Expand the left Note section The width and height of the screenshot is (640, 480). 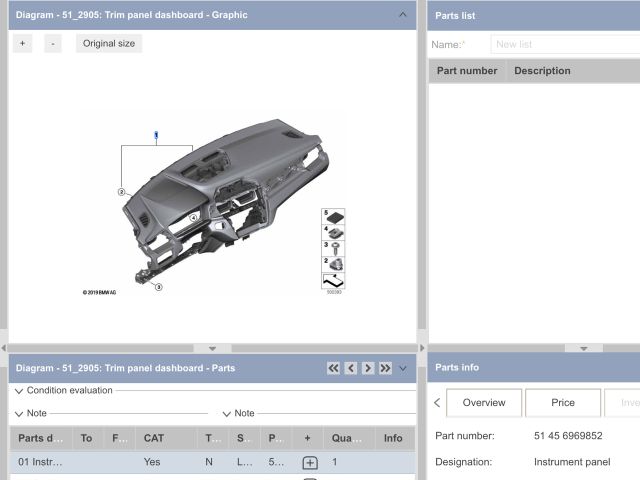(x=19, y=413)
